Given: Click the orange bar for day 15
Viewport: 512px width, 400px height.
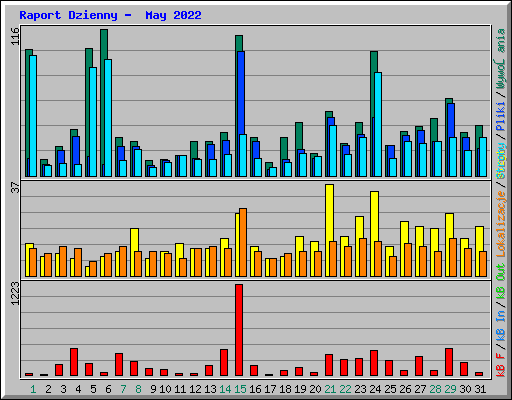Looking at the screenshot, I should (243, 242).
